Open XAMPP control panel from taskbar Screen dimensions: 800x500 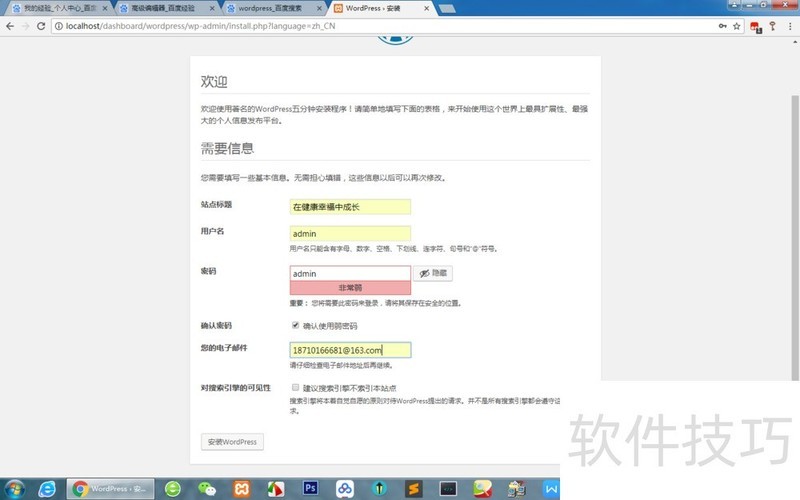[x=241, y=489]
